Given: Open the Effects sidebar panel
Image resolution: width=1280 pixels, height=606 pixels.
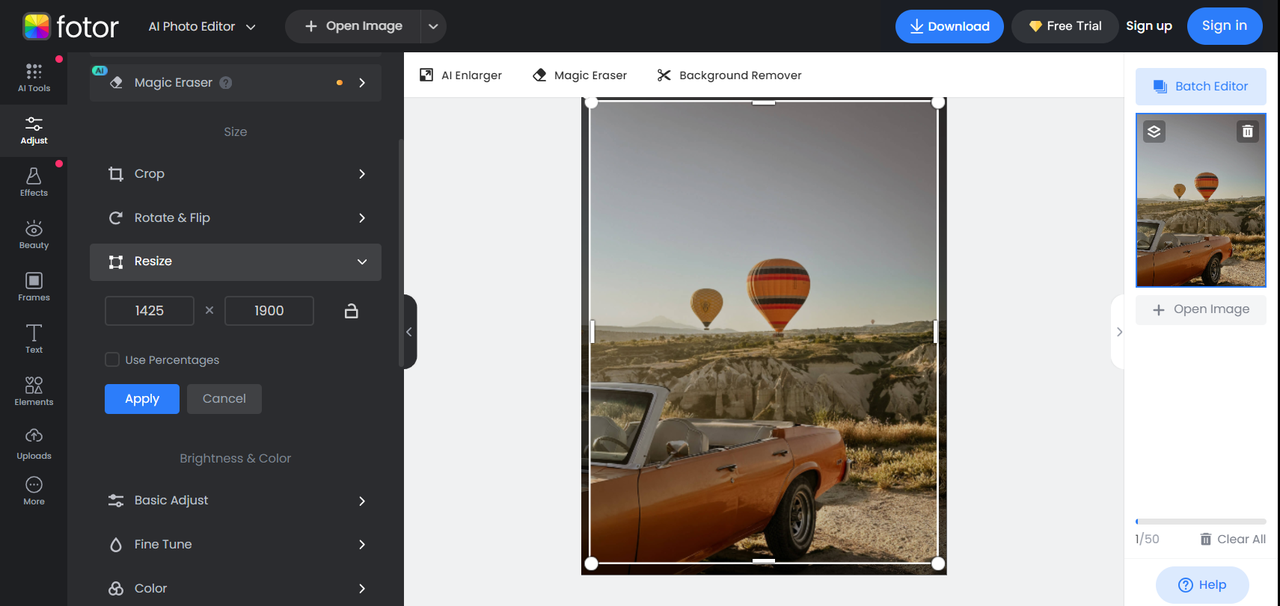Looking at the screenshot, I should [34, 182].
